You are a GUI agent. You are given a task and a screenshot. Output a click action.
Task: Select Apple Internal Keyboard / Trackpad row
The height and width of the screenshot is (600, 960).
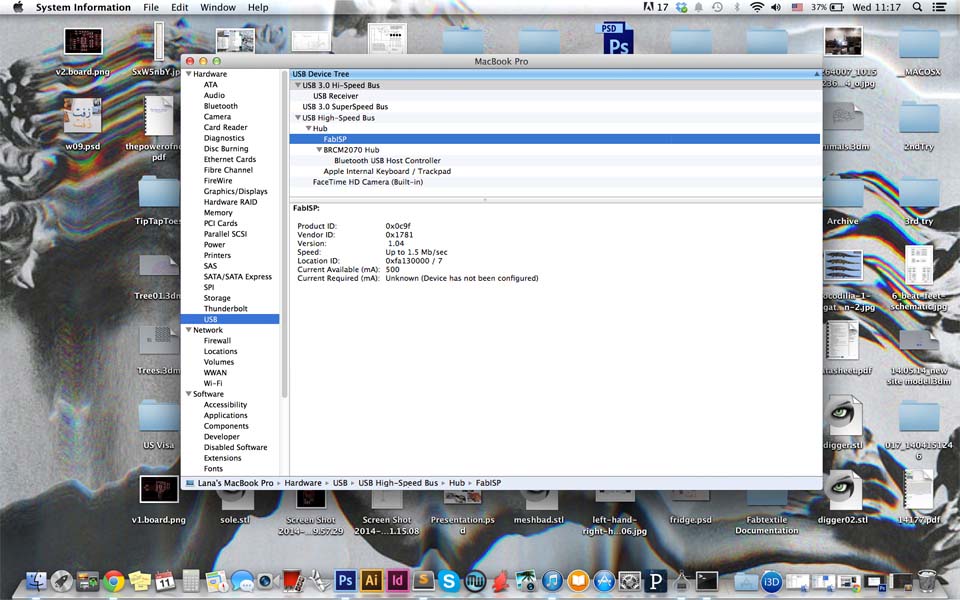point(555,171)
